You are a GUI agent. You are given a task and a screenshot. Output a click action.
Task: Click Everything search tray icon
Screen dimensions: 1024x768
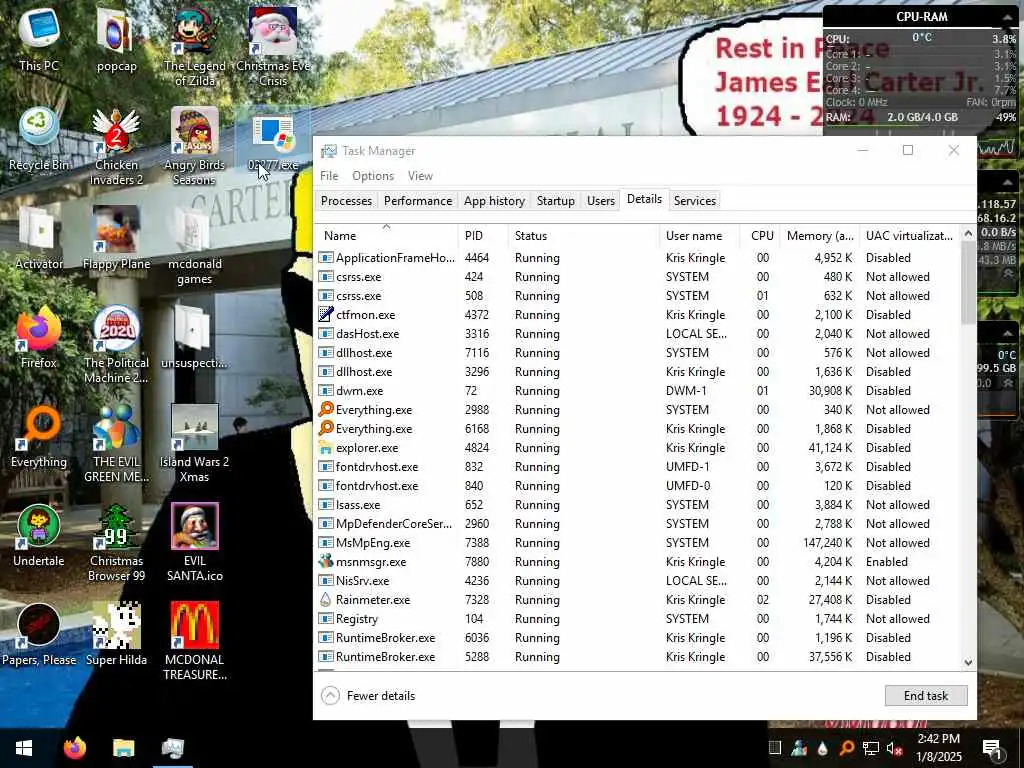point(846,748)
